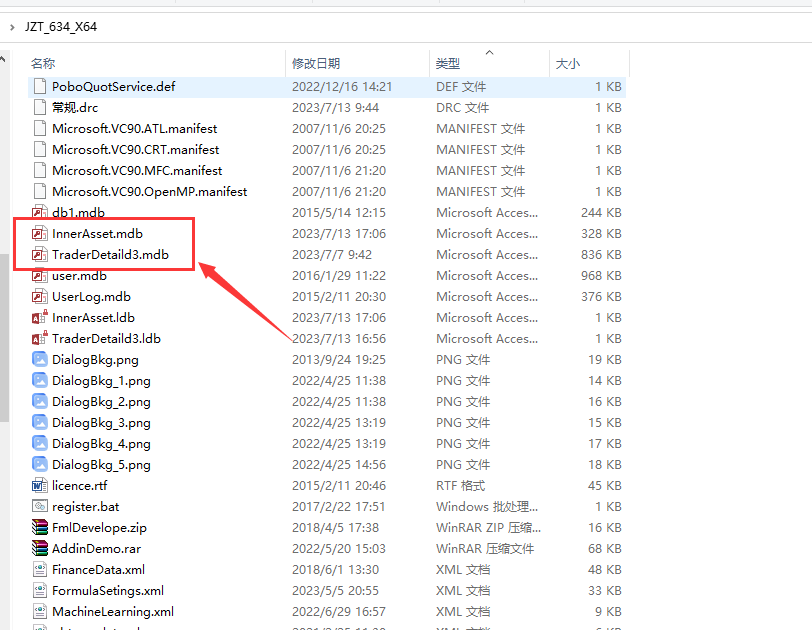Screen dimensions: 812x630
Task: Click the DialogBkg_5.png image icon
Action: [40, 464]
